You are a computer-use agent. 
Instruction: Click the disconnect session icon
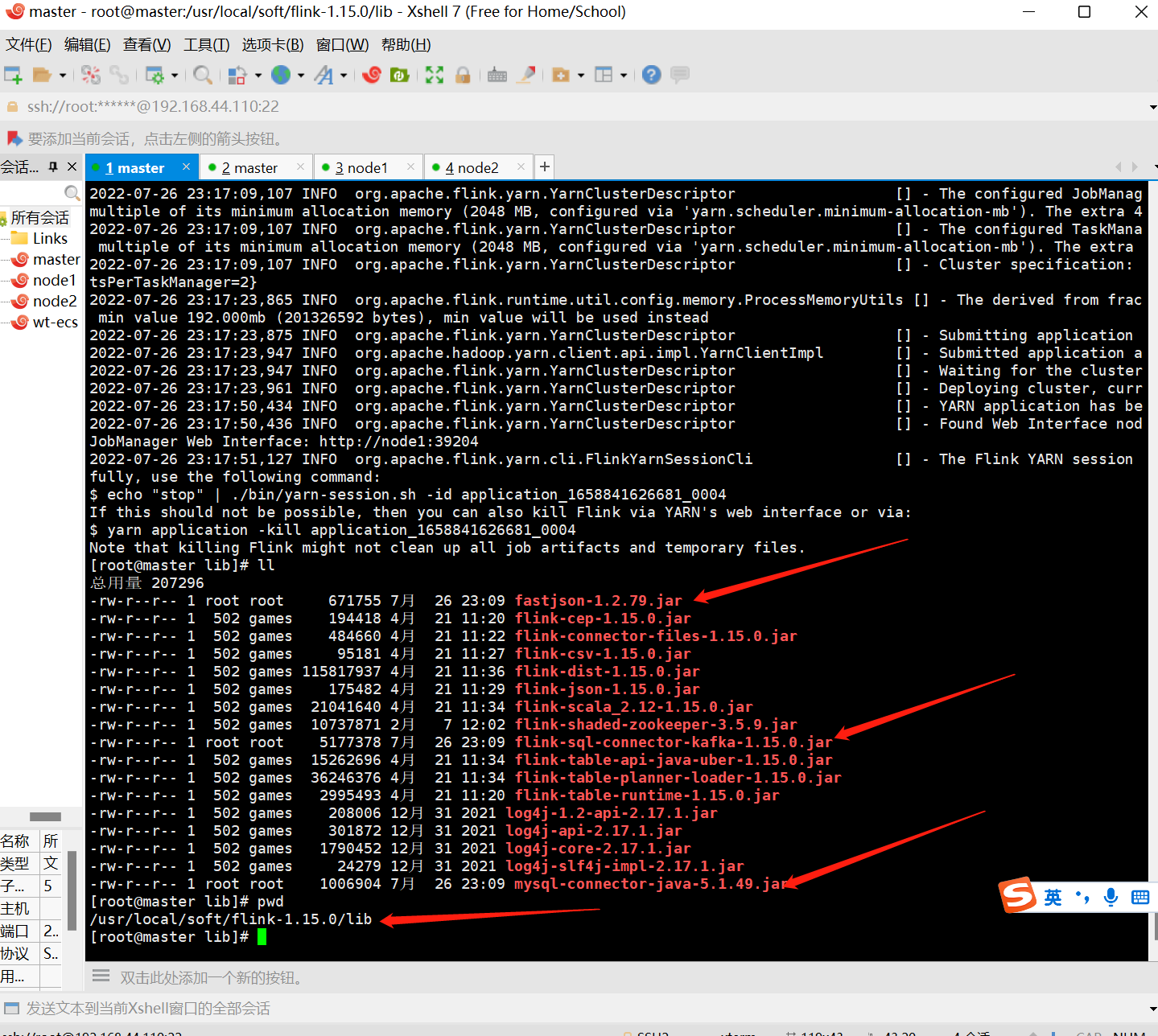[91, 75]
